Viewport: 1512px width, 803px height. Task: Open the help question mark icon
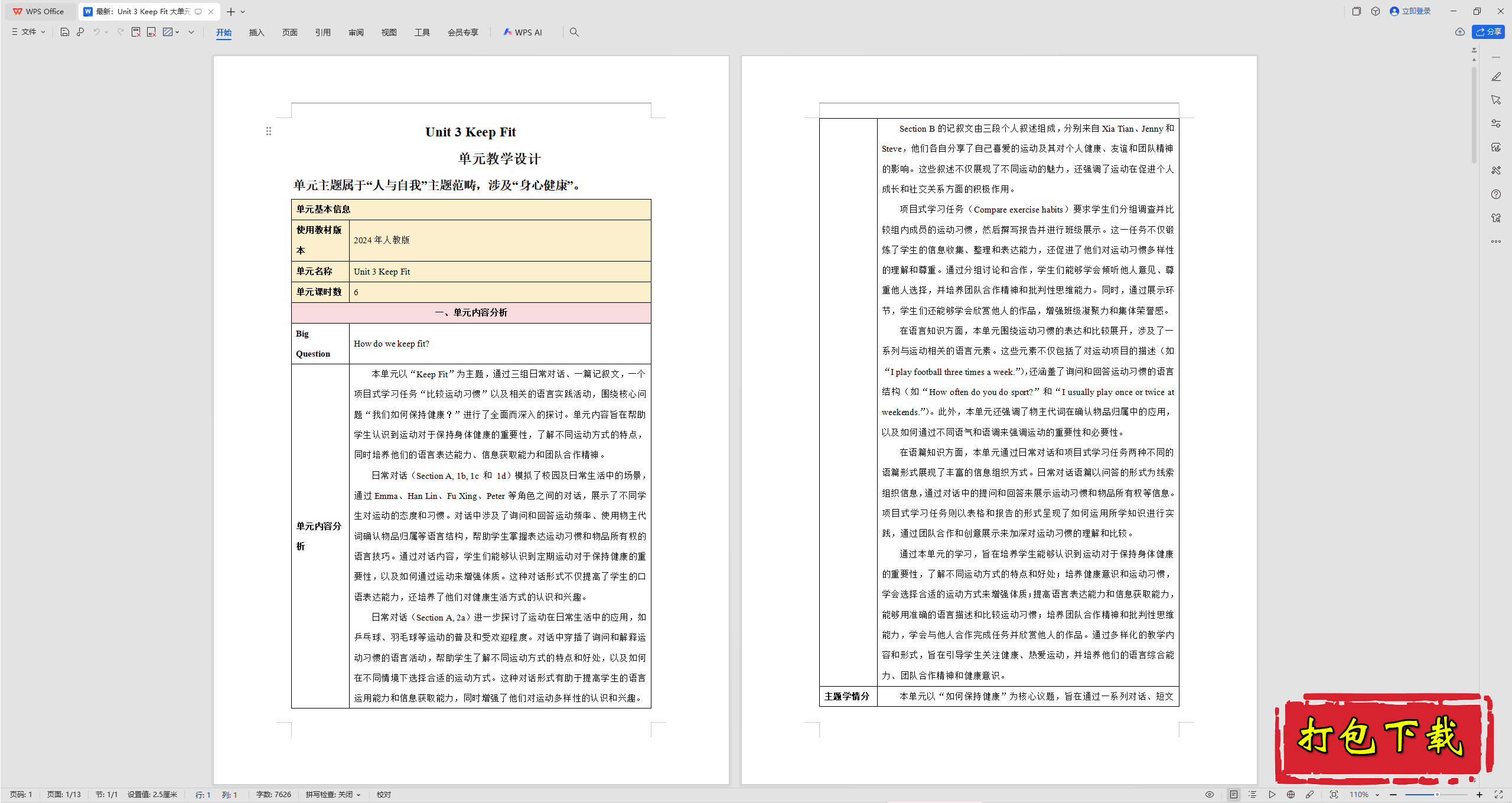[1496, 194]
